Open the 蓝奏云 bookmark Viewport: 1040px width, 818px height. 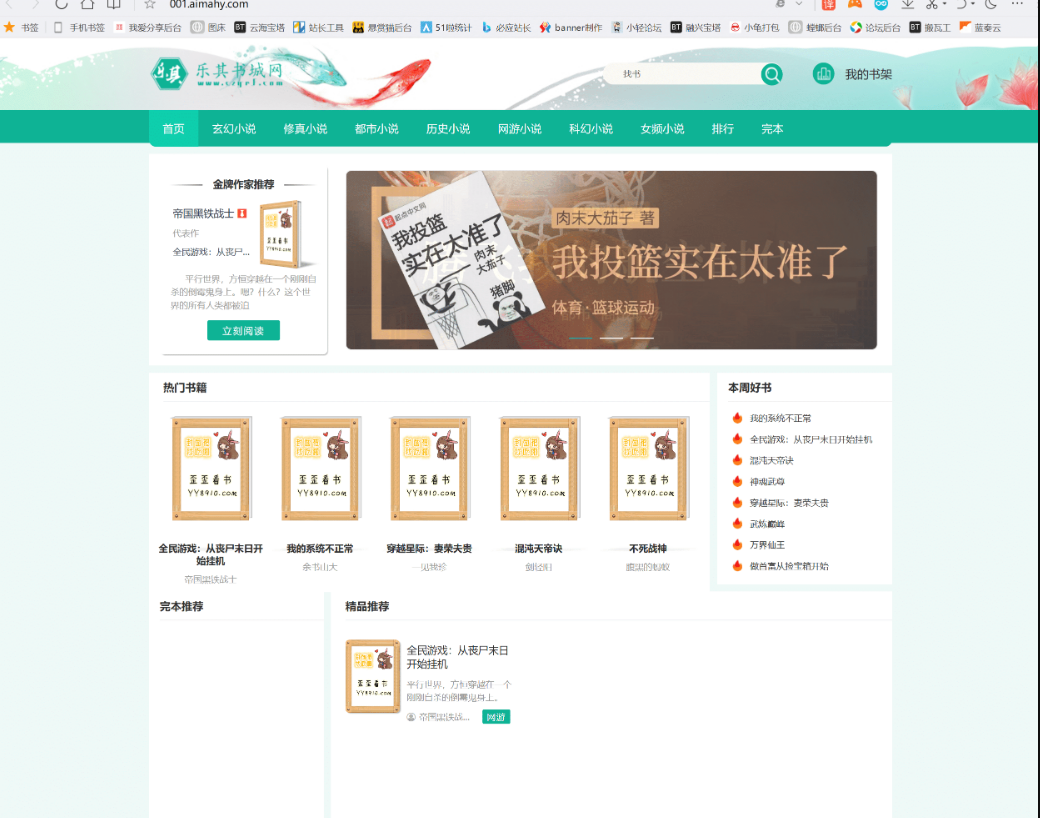tap(980, 27)
